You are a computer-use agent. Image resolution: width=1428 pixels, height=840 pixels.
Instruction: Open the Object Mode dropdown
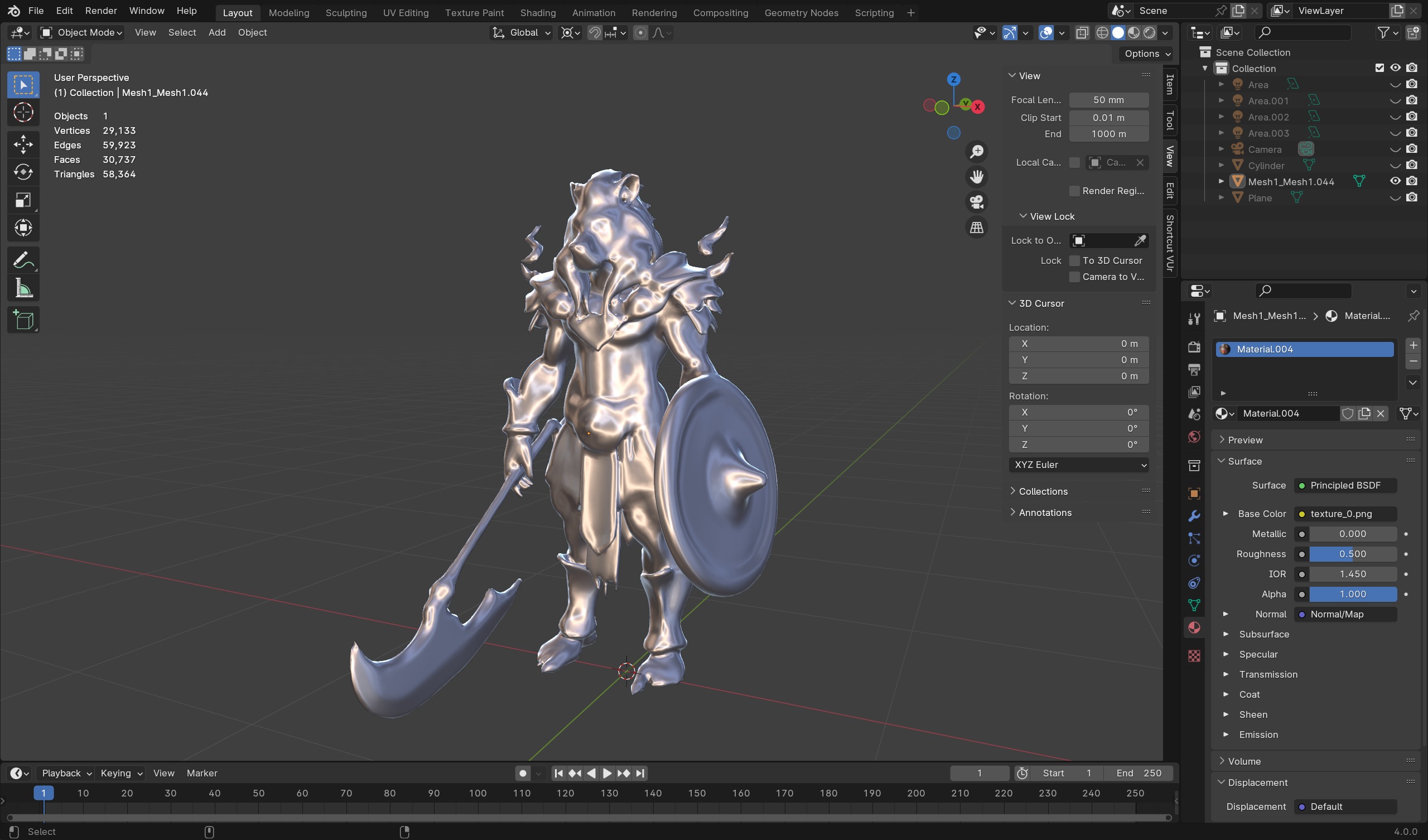(x=81, y=33)
